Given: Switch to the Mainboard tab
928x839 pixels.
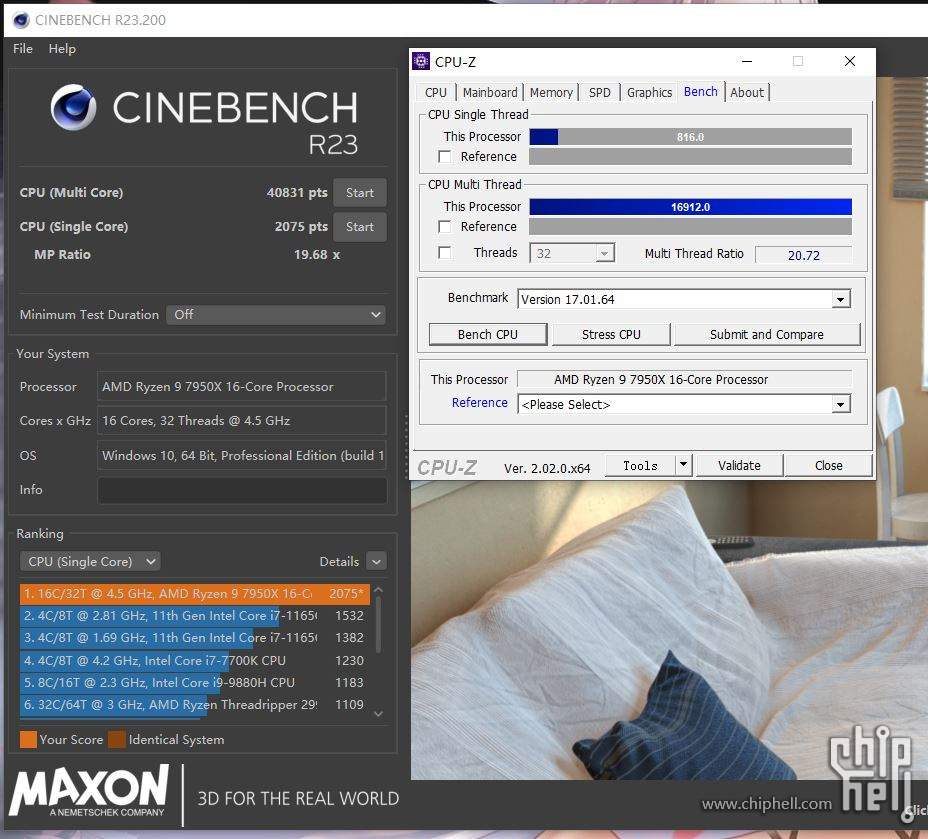Looking at the screenshot, I should click(489, 92).
